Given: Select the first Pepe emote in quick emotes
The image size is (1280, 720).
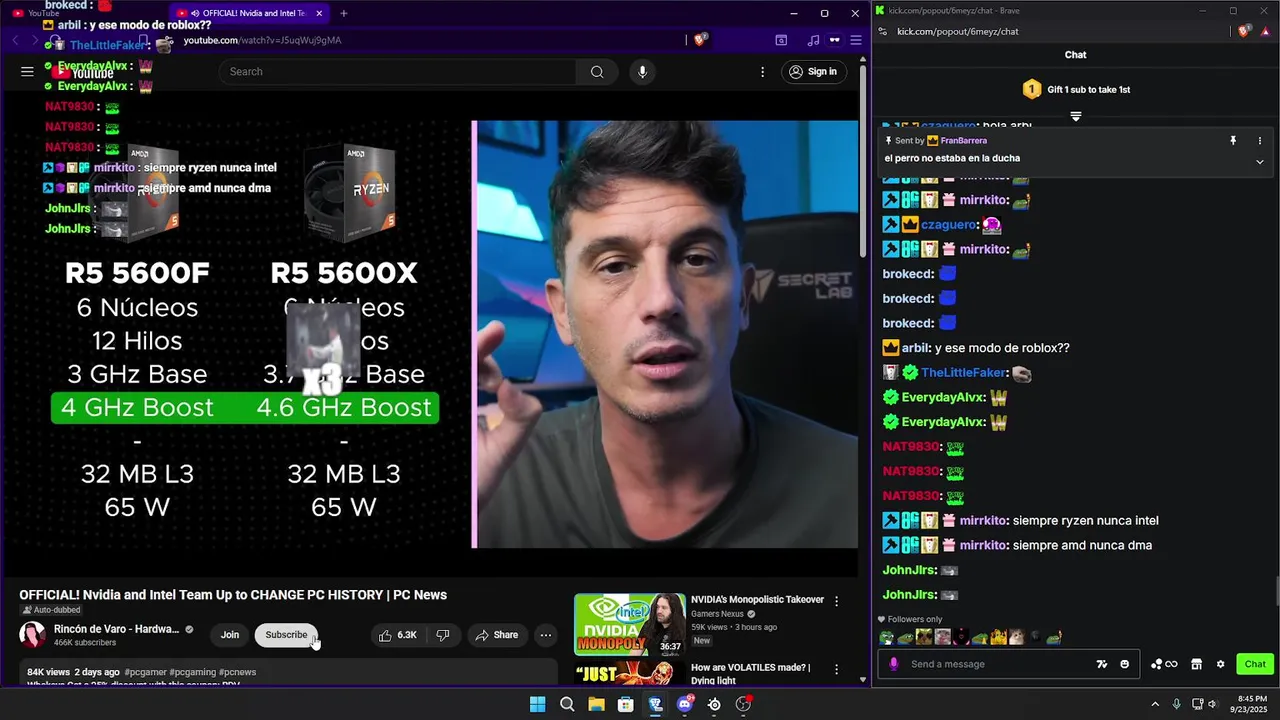Looking at the screenshot, I should tap(887, 637).
